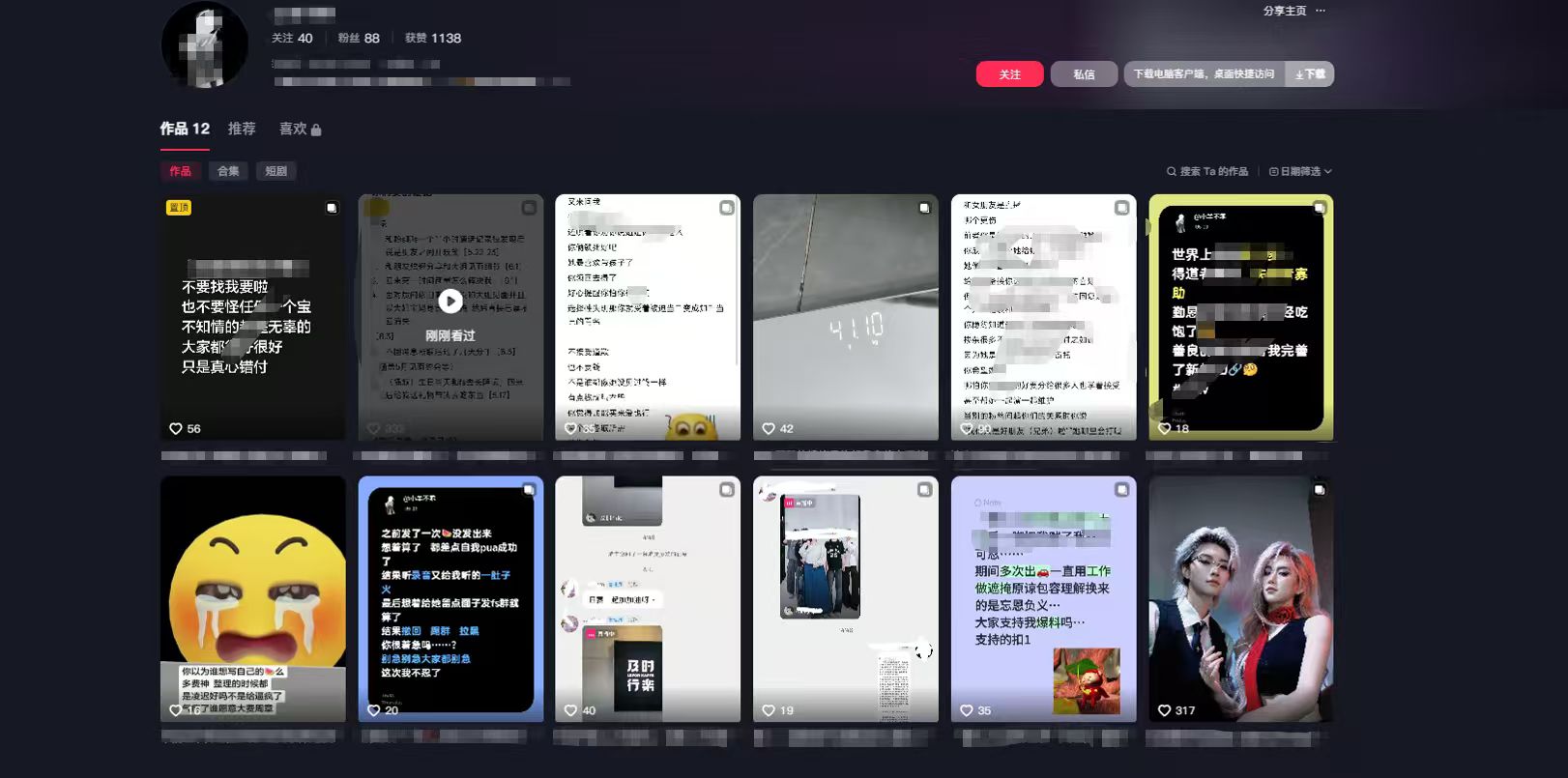
Task: Click the 私信 message button
Action: [x=1085, y=74]
